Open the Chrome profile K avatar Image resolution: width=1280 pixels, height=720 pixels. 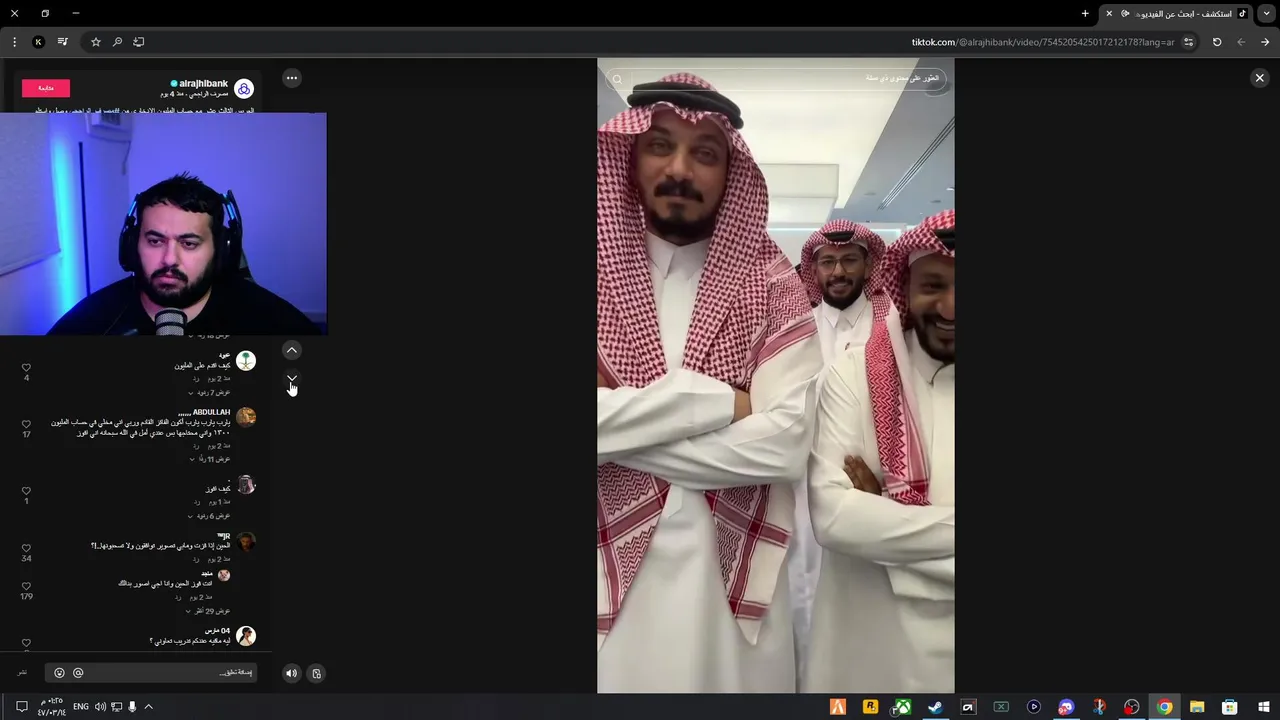point(38,42)
